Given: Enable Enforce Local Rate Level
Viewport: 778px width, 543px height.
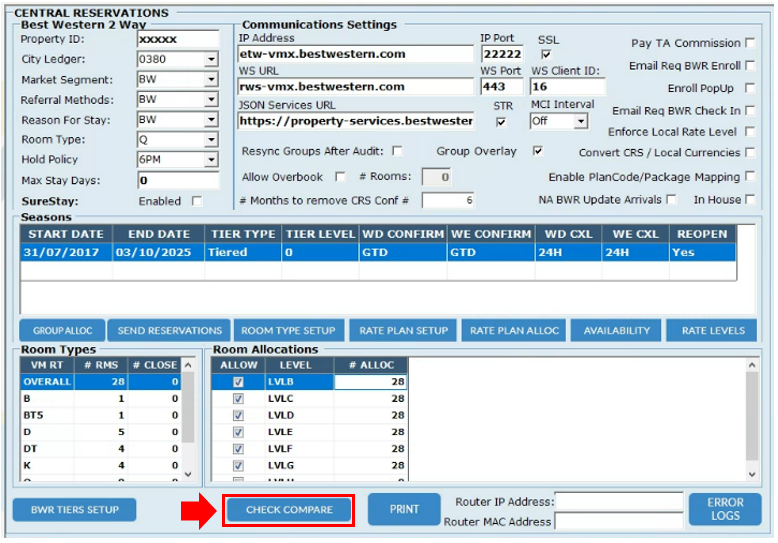Looking at the screenshot, I should [750, 132].
